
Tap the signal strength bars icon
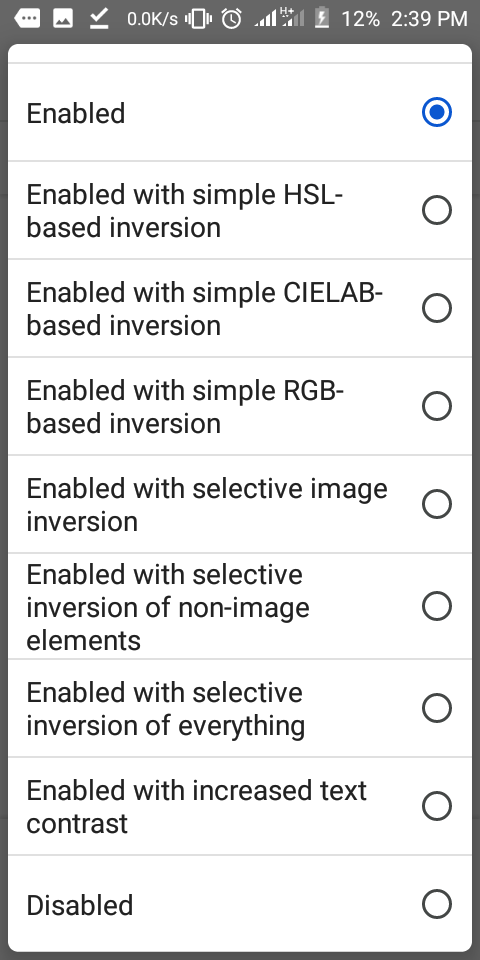pos(266,19)
